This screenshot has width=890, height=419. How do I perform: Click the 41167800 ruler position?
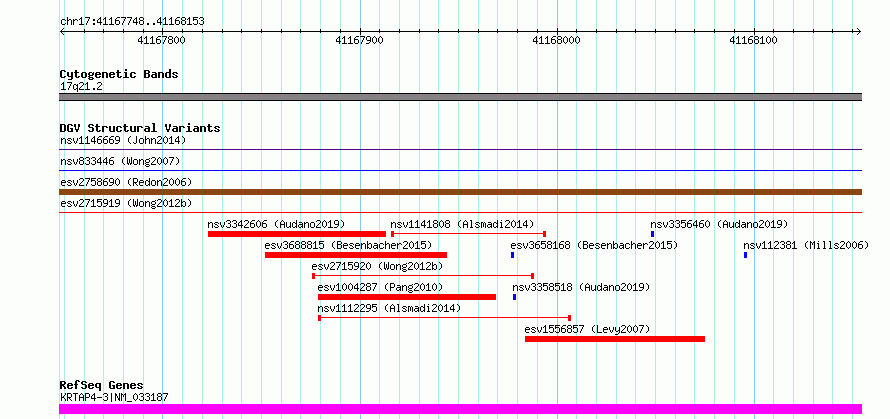pos(162,40)
